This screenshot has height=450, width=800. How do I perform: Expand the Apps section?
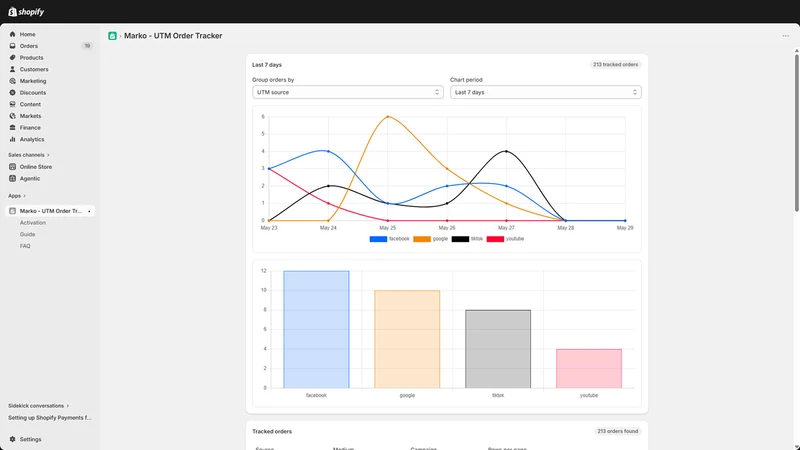[17, 196]
